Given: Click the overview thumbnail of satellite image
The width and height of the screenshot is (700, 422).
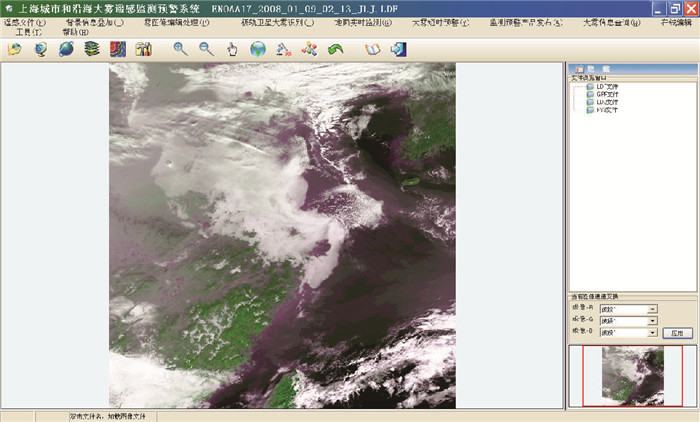Looking at the screenshot, I should 632,376.
